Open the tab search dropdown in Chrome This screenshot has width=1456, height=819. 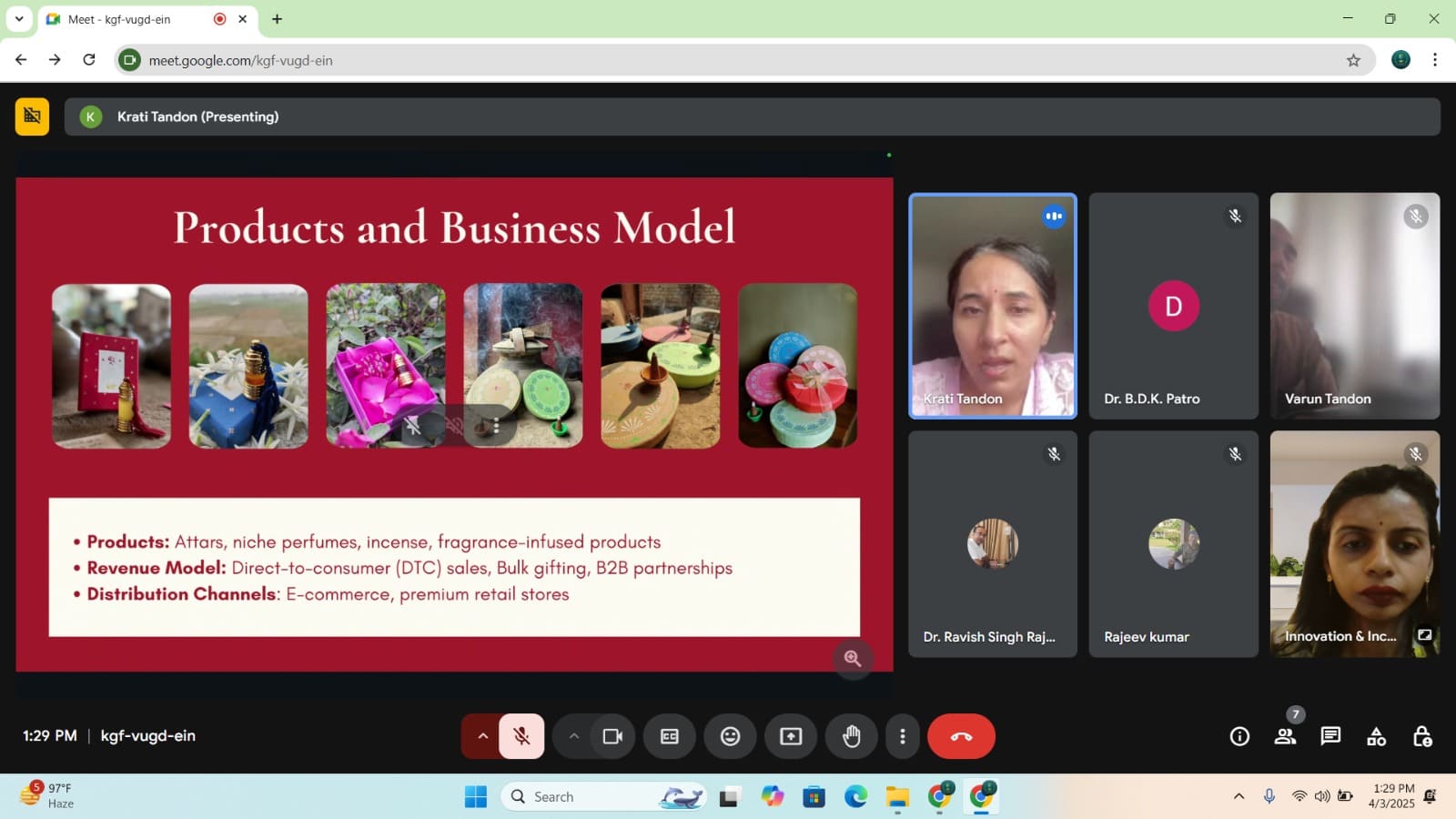(x=19, y=18)
